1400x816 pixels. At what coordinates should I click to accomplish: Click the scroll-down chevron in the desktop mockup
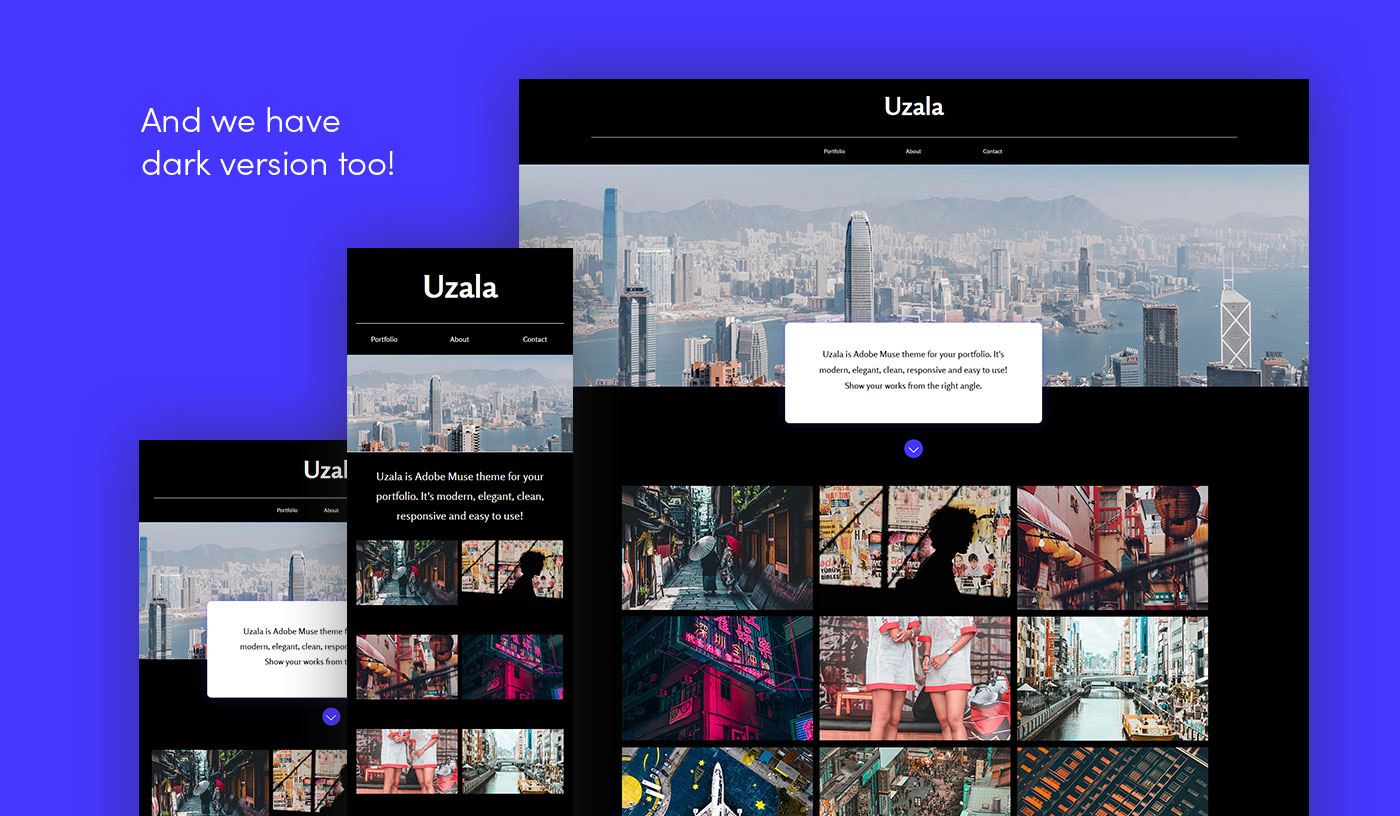click(x=913, y=449)
